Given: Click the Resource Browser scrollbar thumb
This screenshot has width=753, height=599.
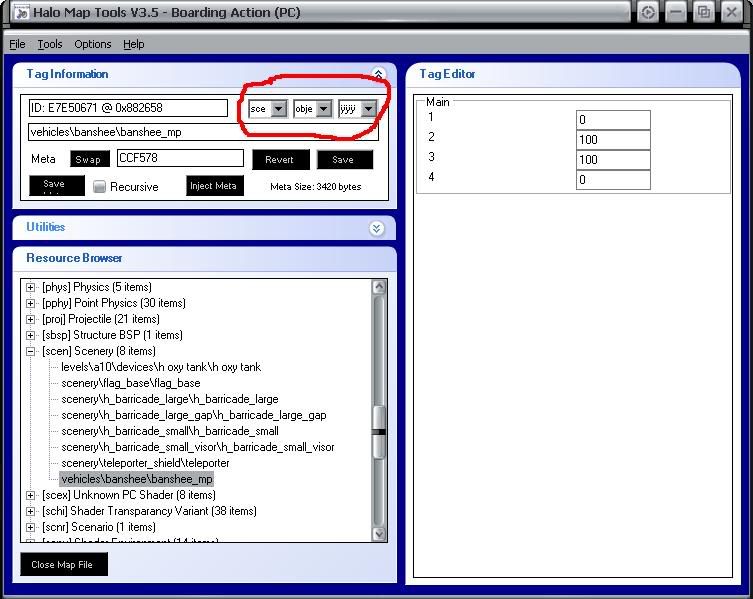Looking at the screenshot, I should [379, 431].
